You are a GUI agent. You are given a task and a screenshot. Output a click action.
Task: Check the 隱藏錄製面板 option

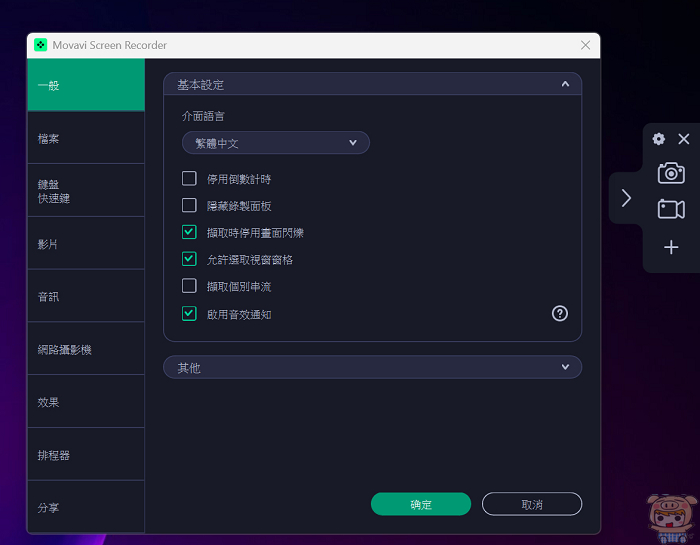click(x=189, y=206)
